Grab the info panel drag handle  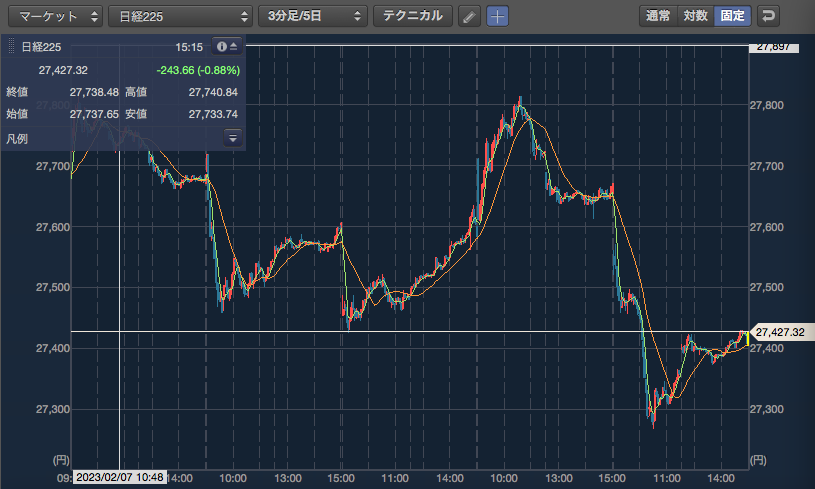pos(11,47)
